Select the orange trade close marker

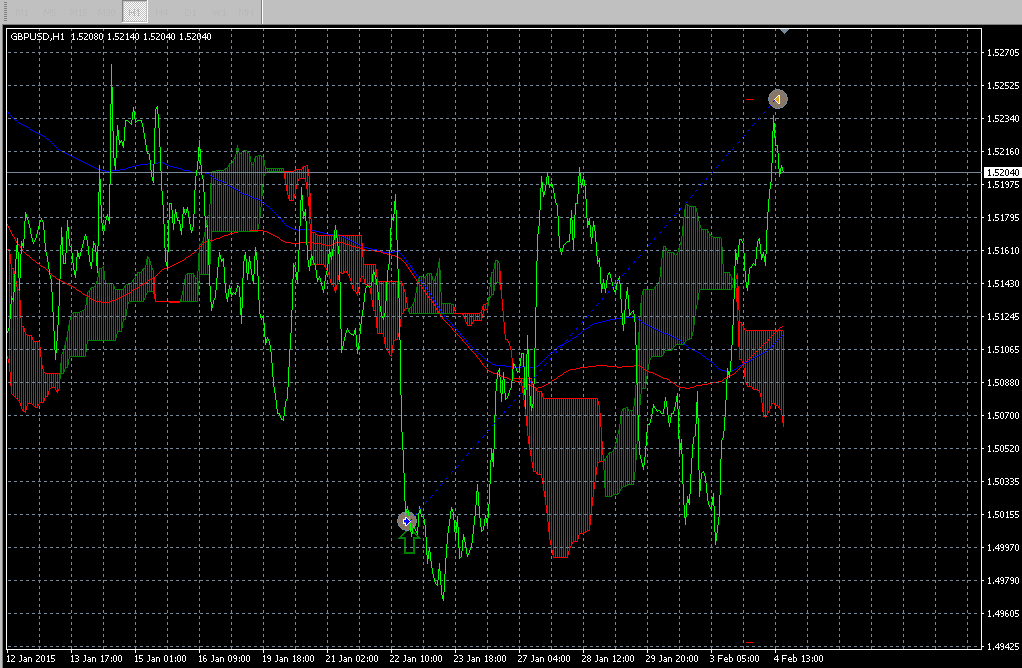[778, 99]
